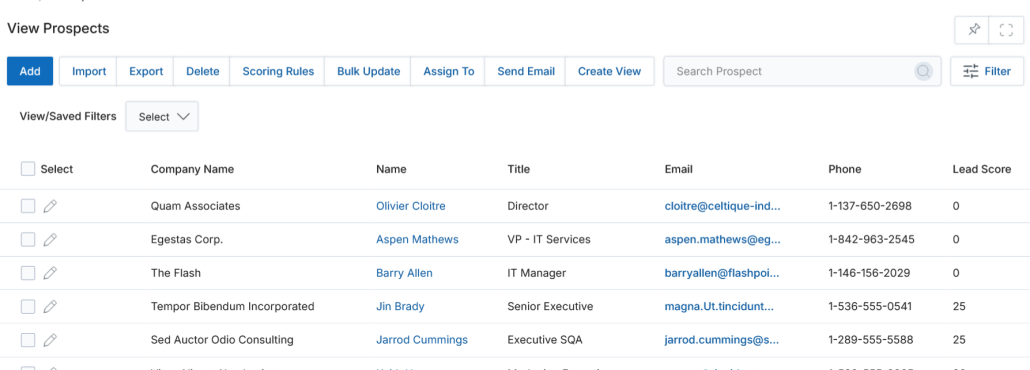Screen dimensions: 1030x370
Task: Click the jarrod.cummings@s... email link
Action: 722,340
